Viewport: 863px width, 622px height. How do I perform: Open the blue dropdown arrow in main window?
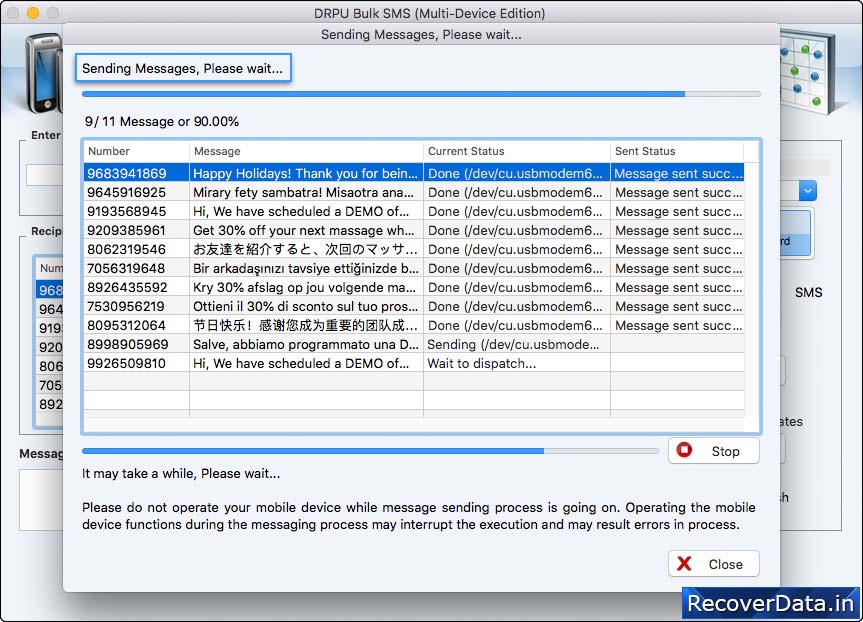[x=807, y=191]
